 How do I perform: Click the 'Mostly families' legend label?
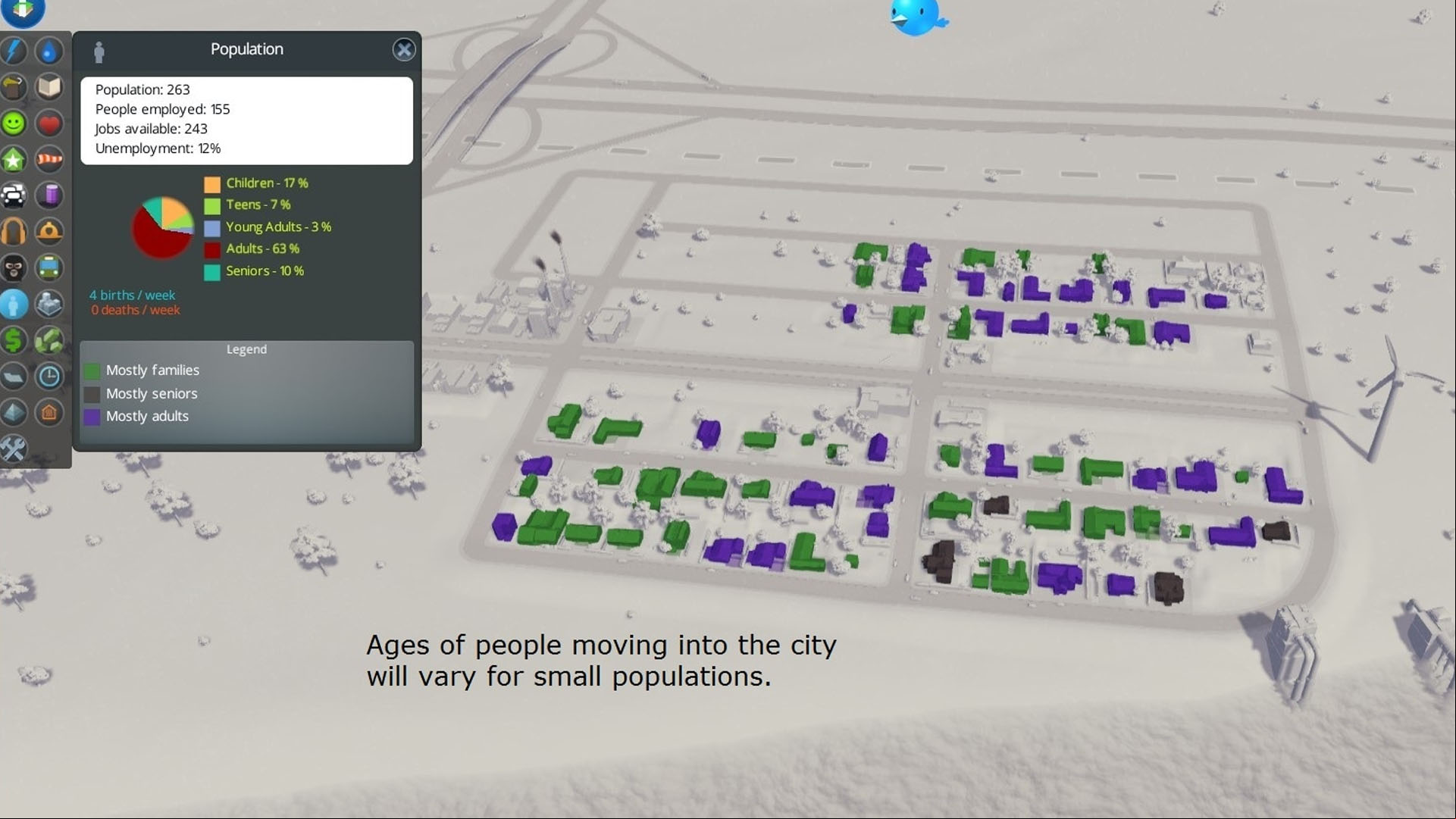point(152,370)
